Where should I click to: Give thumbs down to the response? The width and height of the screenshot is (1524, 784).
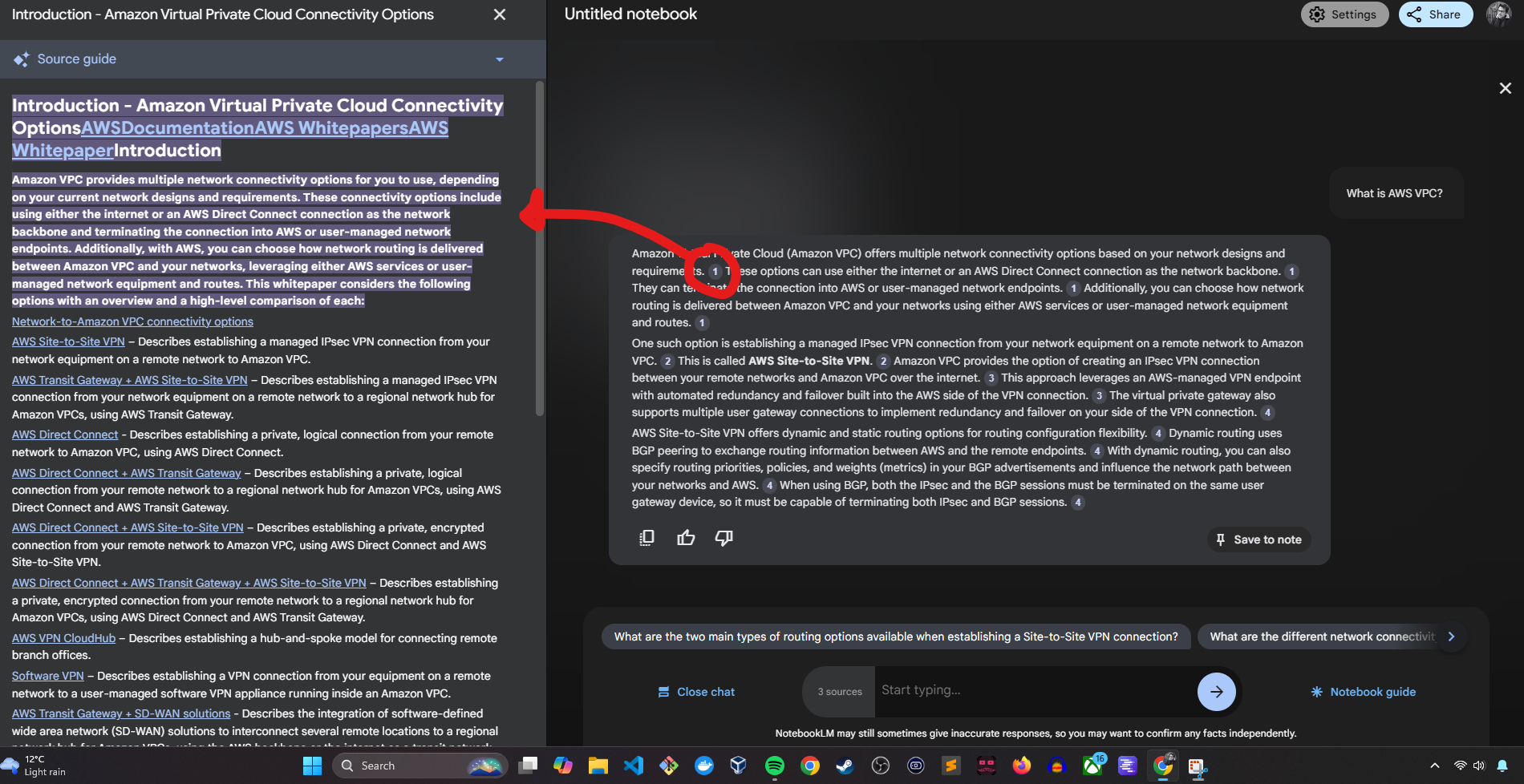click(x=724, y=538)
